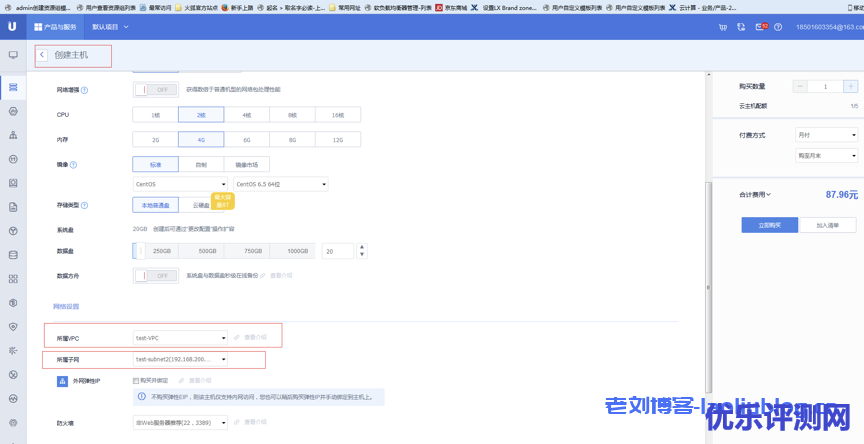
Task: Select 云硬盘 storage type
Action: coord(201,205)
